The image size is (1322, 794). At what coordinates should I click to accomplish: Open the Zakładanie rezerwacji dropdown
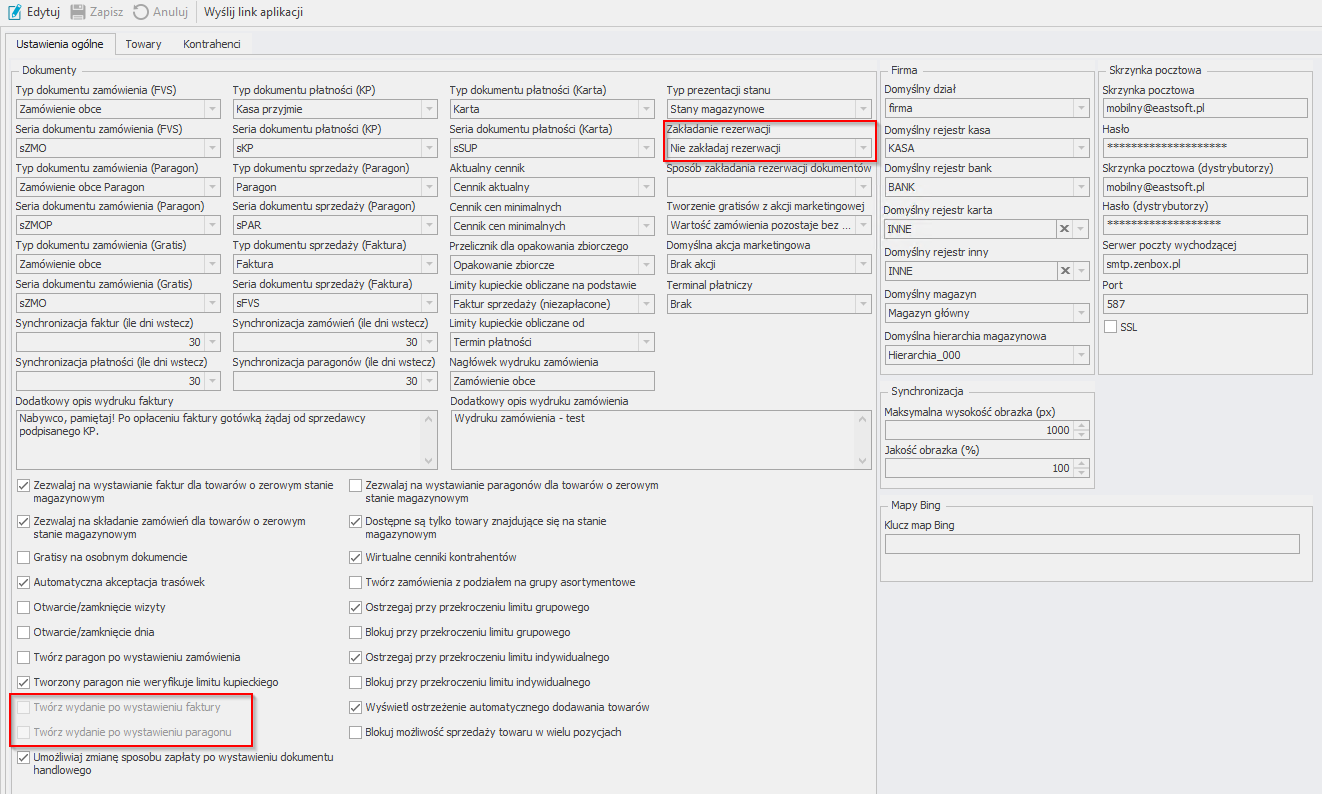[862, 148]
